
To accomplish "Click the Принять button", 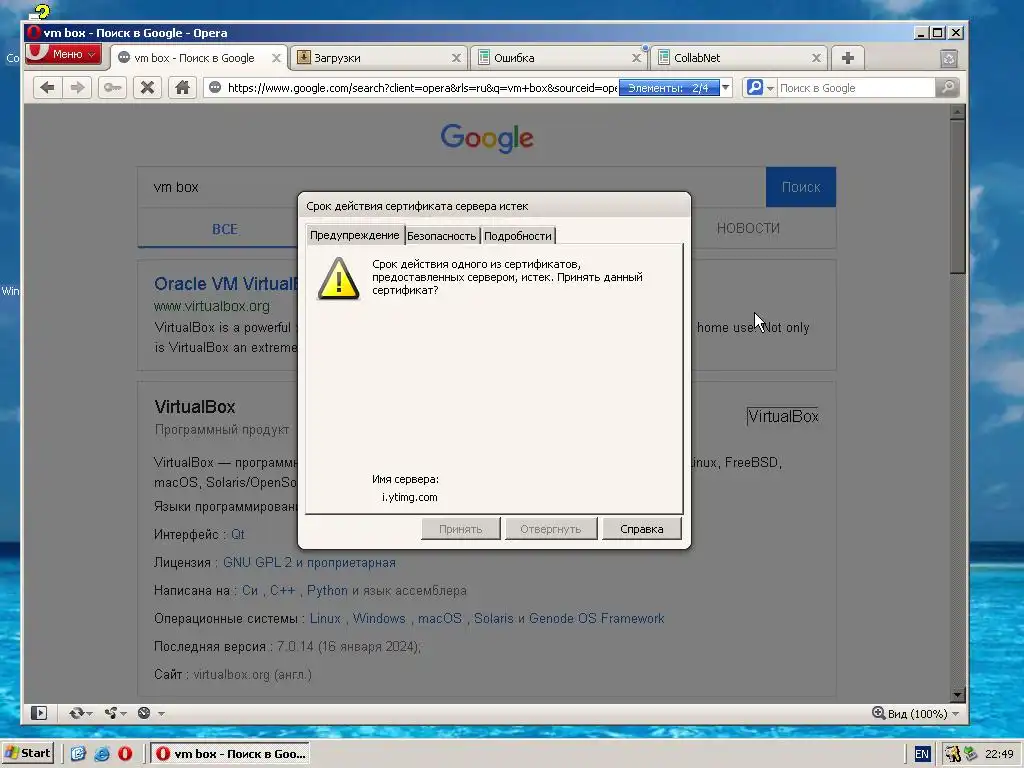I will click(460, 529).
